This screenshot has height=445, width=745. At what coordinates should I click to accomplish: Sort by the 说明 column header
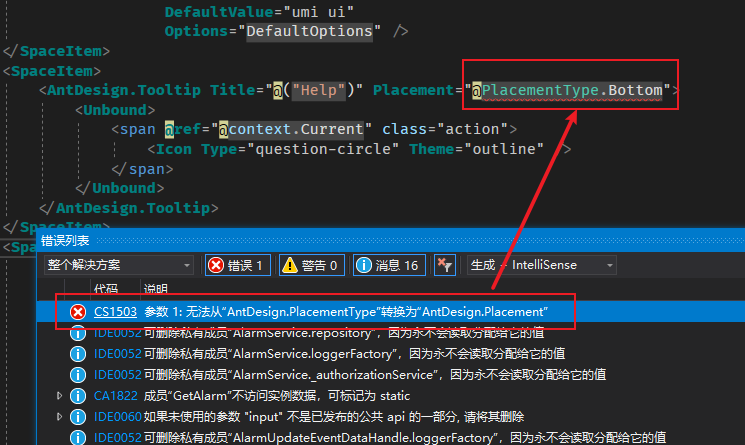pos(155,289)
